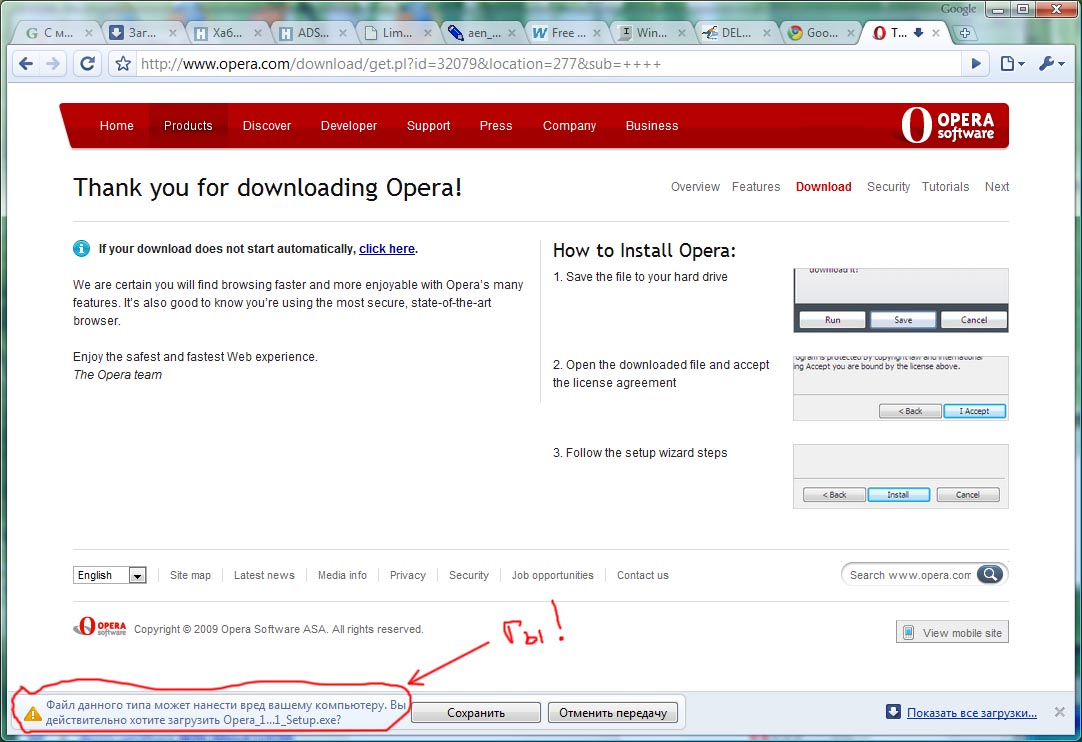Viewport: 1082px width, 742px height.
Task: Open a new tab with plus button
Action: coord(965,32)
